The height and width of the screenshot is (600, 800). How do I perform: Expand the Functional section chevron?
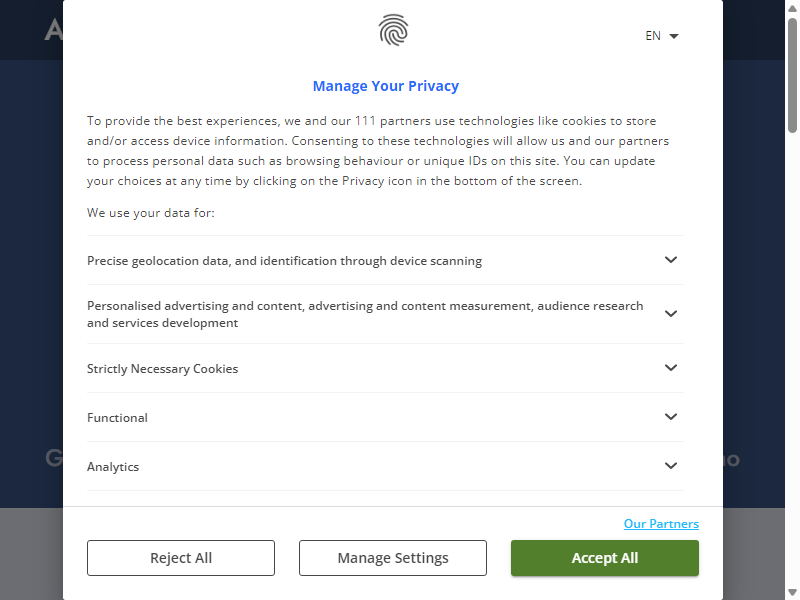[x=671, y=417]
